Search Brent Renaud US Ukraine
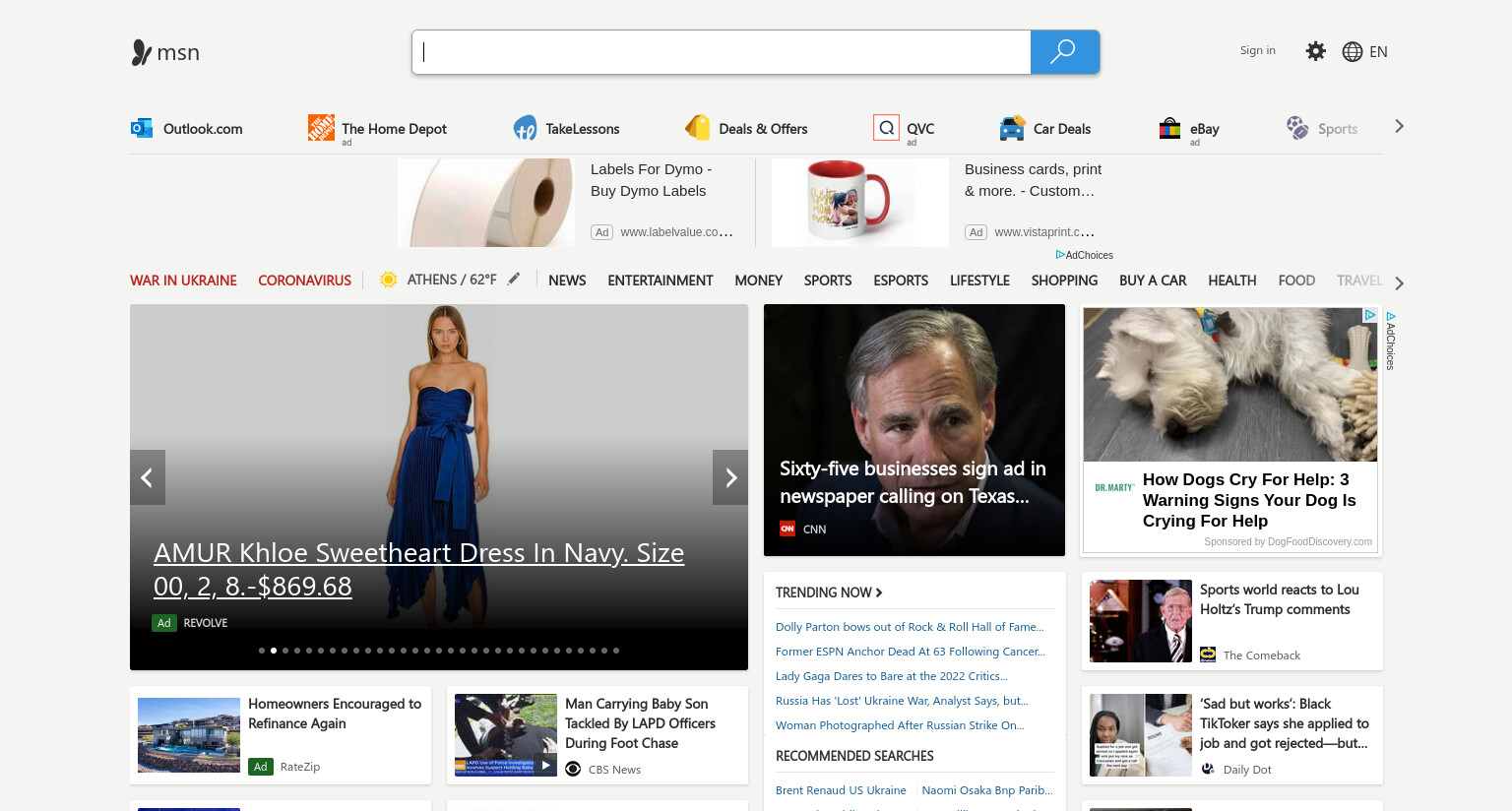The width and height of the screenshot is (1512, 811). tap(841, 790)
